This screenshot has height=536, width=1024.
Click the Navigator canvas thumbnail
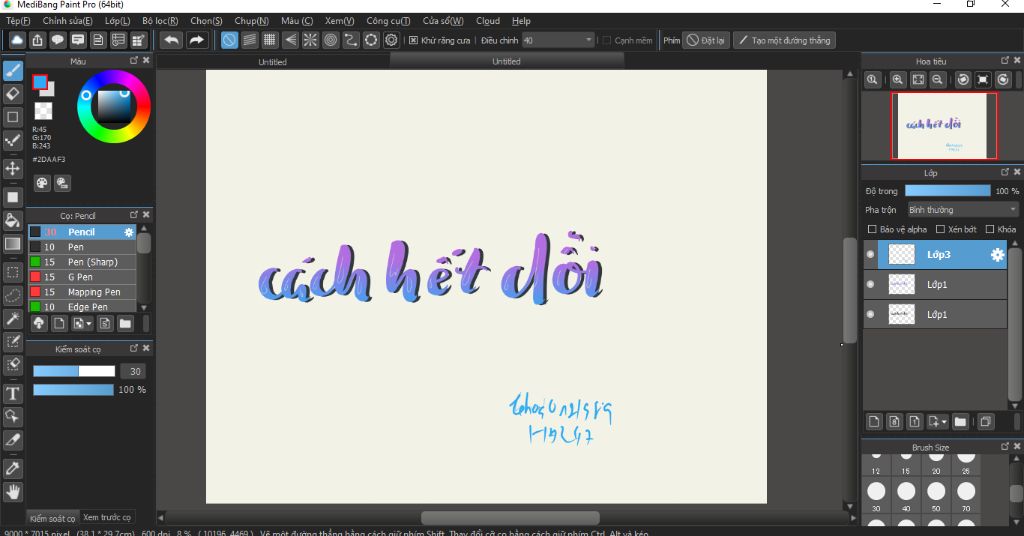click(x=944, y=125)
